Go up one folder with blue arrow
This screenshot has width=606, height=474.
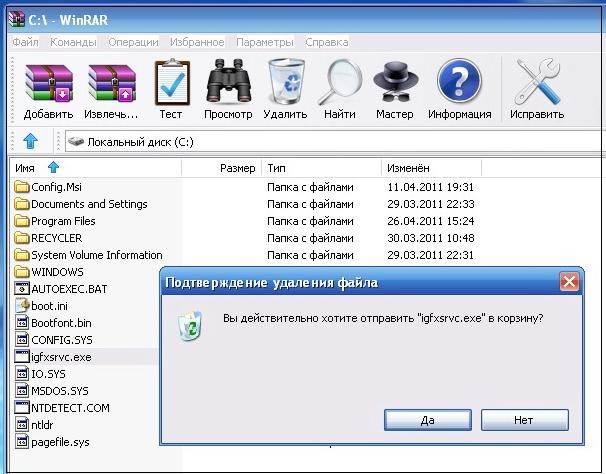tap(30, 141)
